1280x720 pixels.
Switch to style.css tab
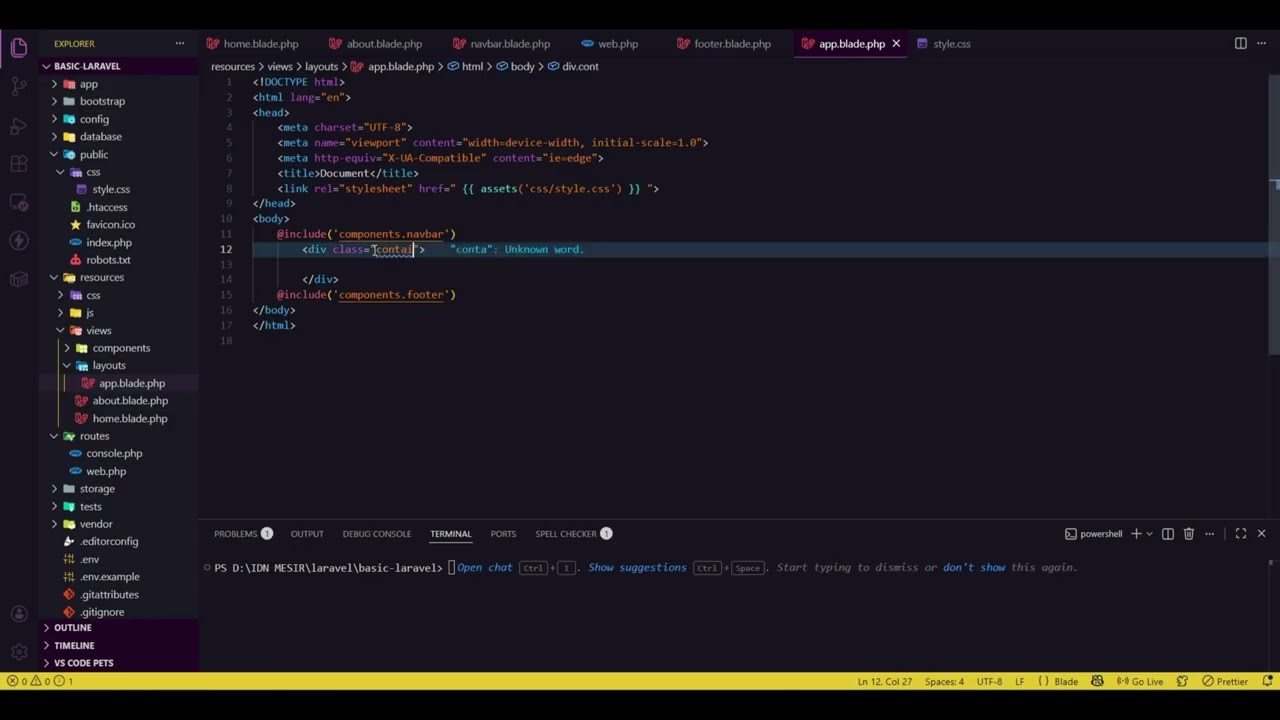point(943,43)
